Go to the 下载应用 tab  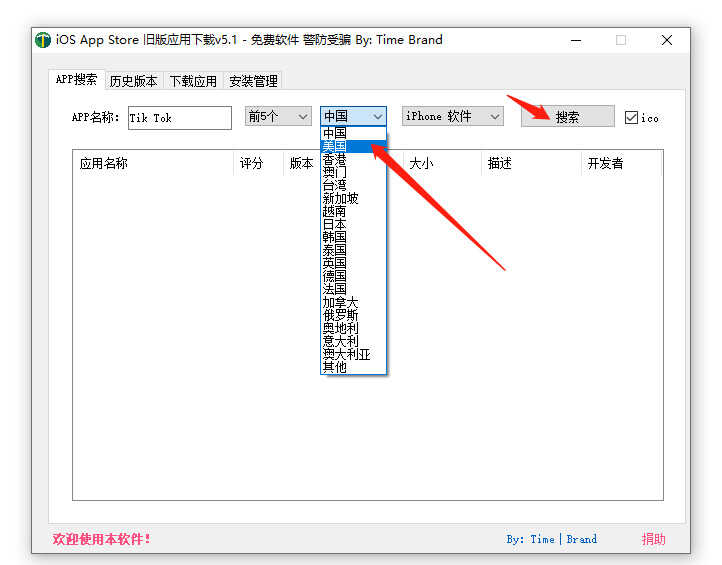(x=193, y=81)
